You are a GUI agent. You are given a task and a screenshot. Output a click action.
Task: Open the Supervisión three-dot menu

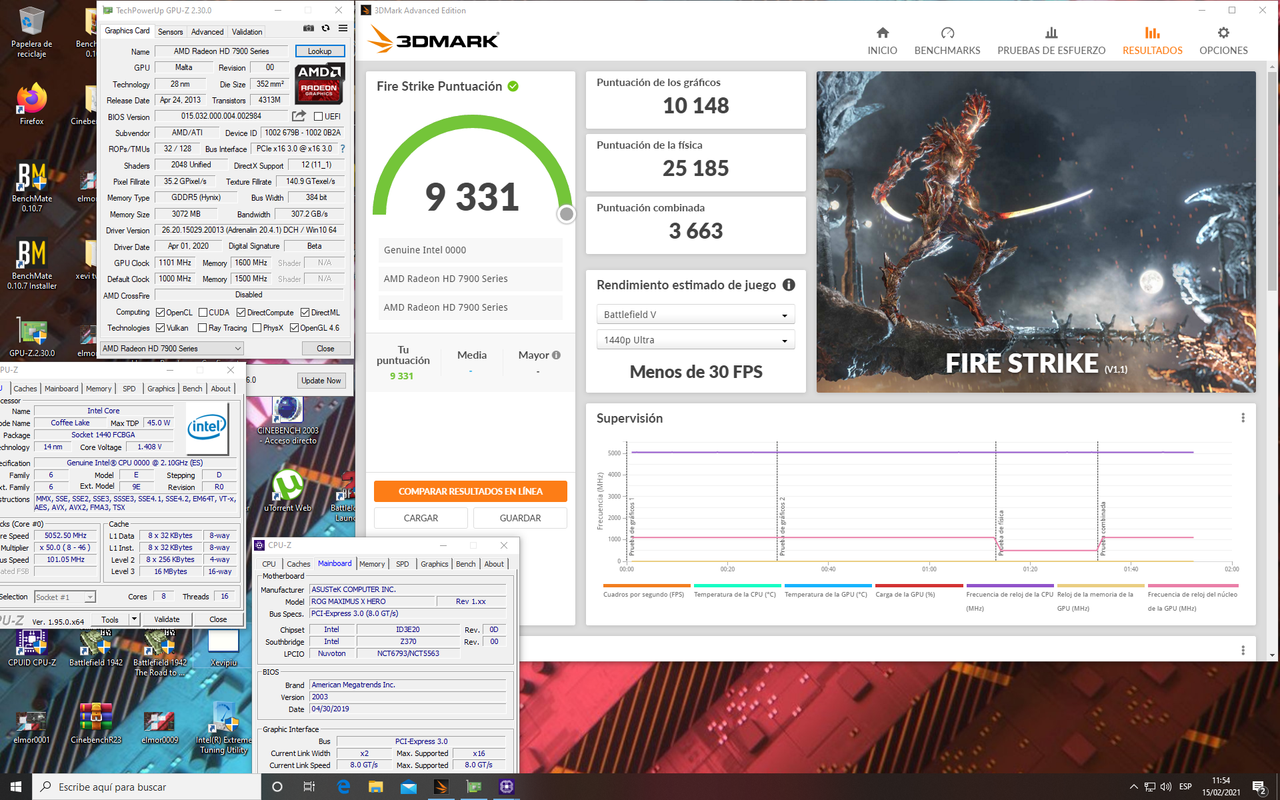coord(1243,418)
